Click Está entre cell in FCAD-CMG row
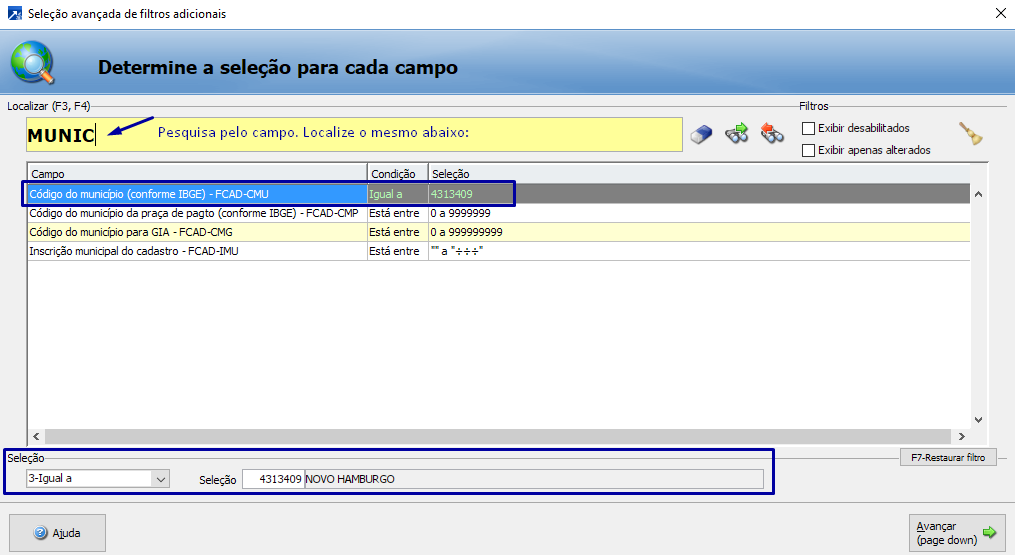 click(397, 232)
